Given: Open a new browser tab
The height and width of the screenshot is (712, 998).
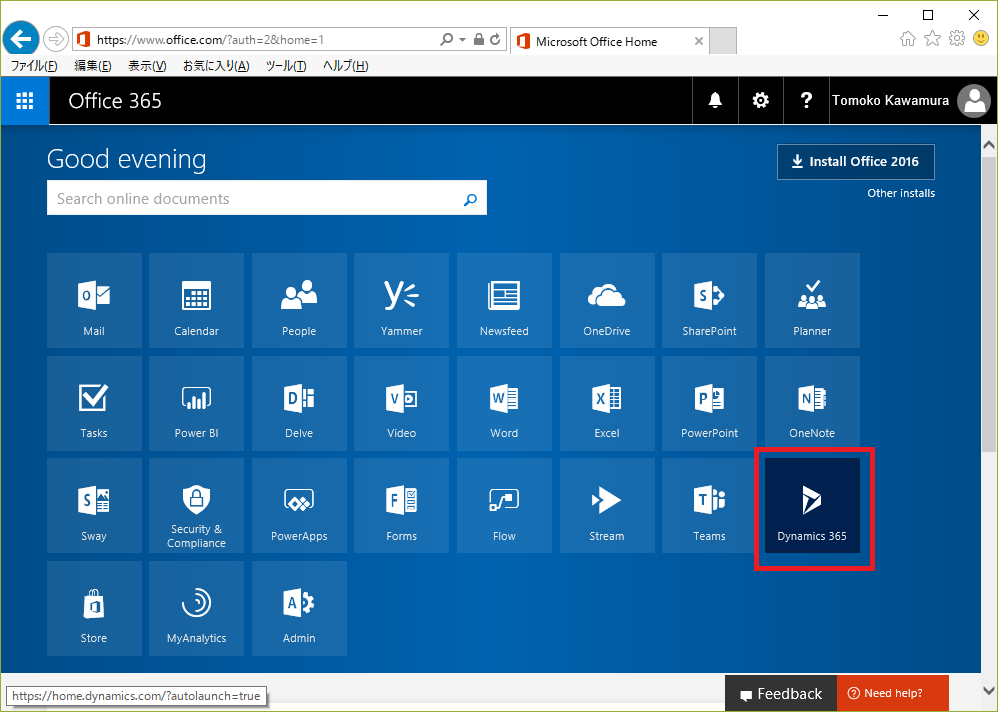Looking at the screenshot, I should coord(723,41).
